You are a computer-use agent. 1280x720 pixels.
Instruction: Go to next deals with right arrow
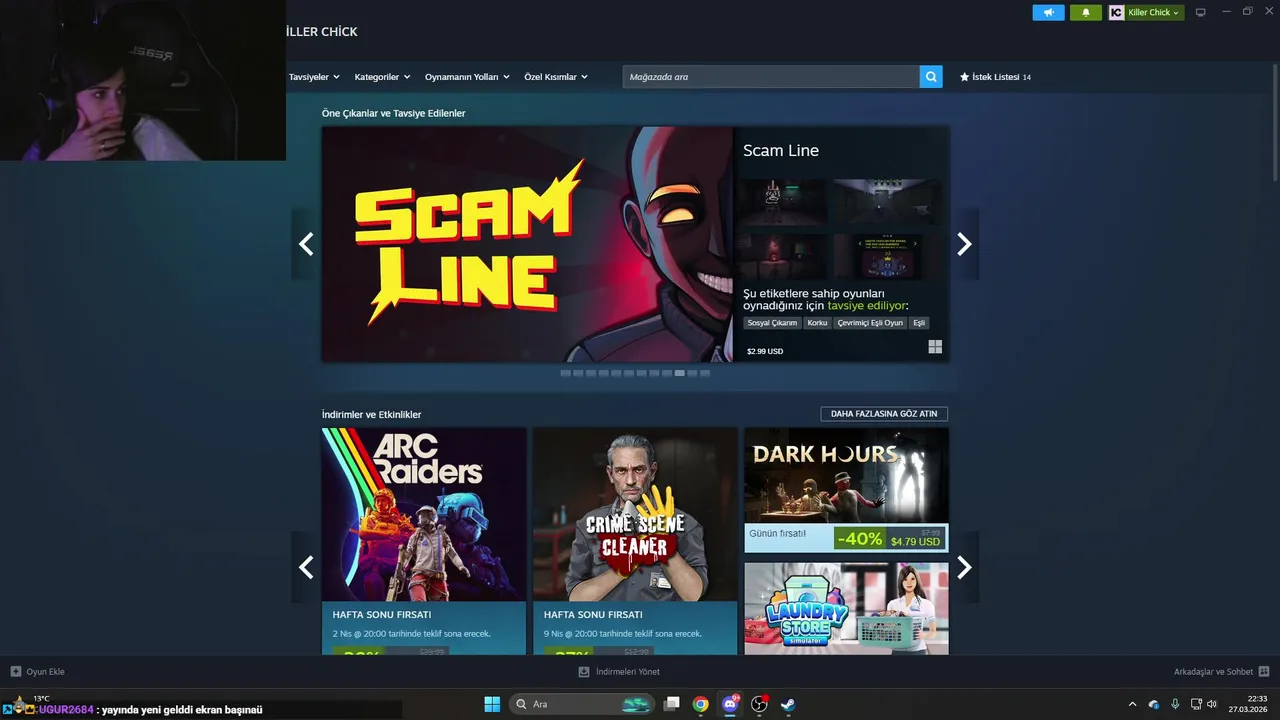click(964, 567)
